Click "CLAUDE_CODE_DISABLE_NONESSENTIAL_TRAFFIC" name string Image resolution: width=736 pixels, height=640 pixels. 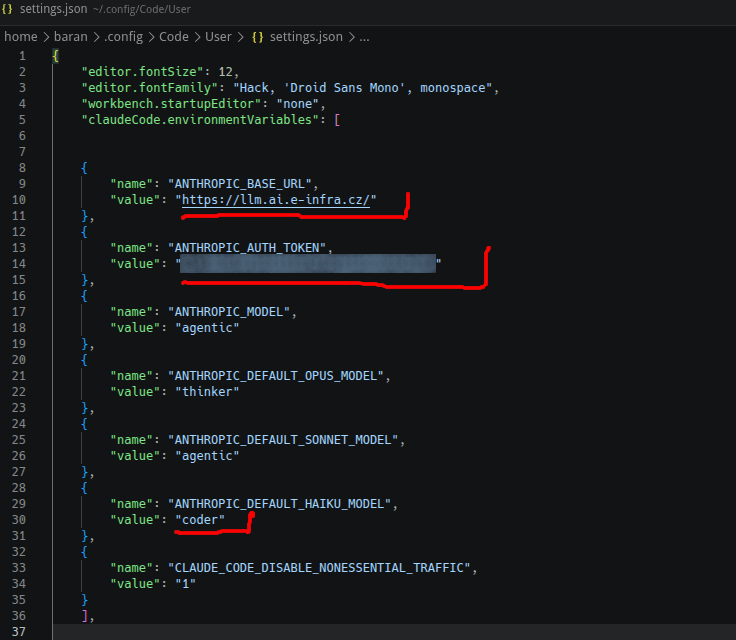[x=319, y=568]
